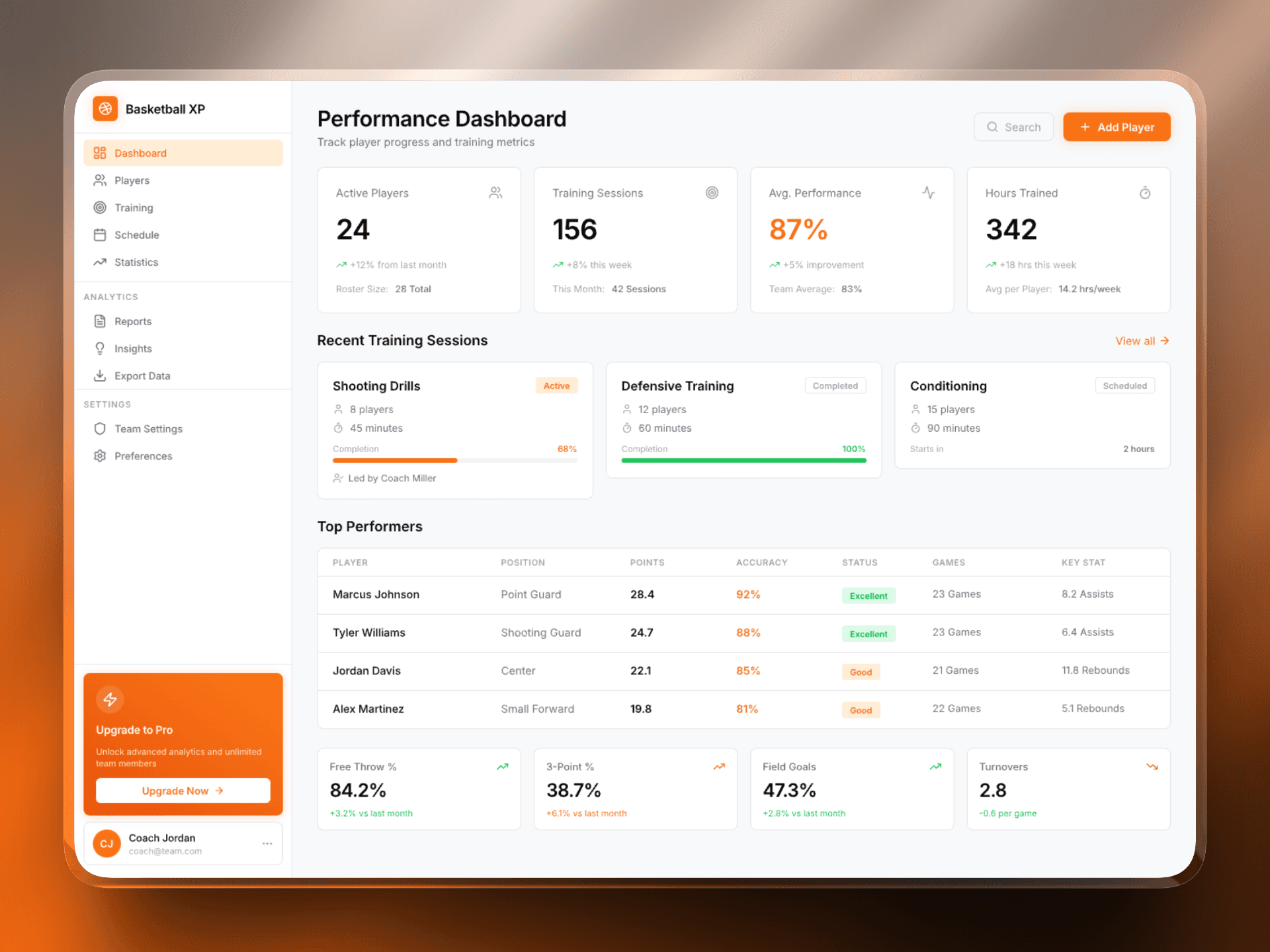
Task: Open Coach Jordan's three-dot menu
Action: [267, 844]
